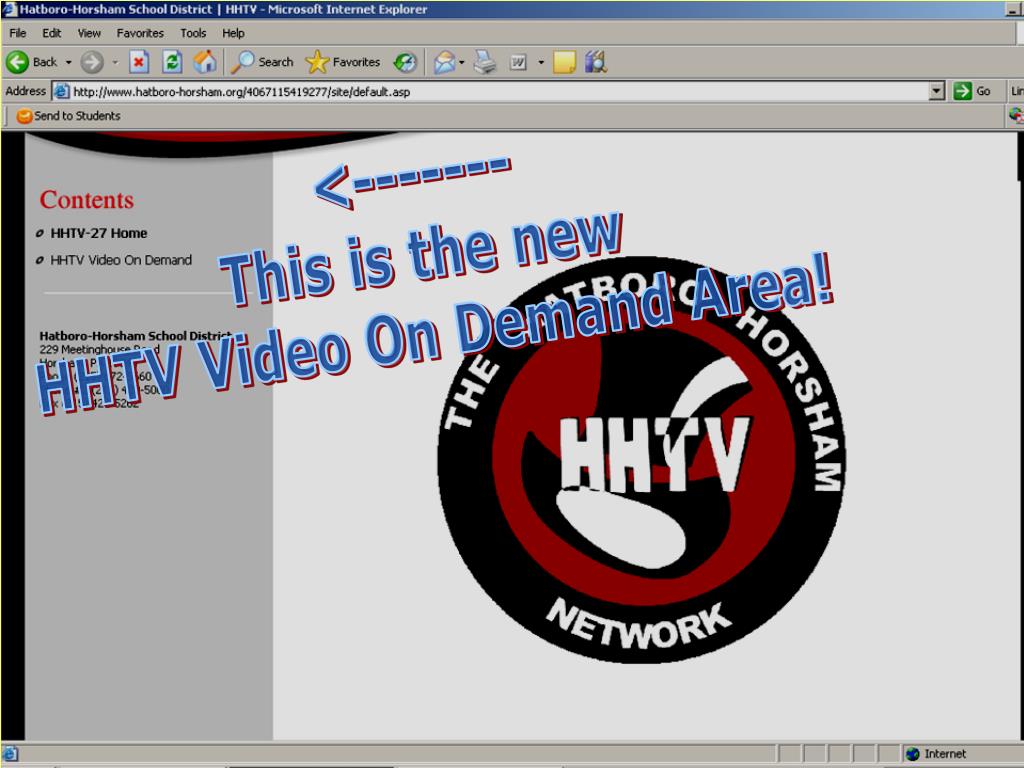Open the Mail envelope icon

(x=445, y=63)
